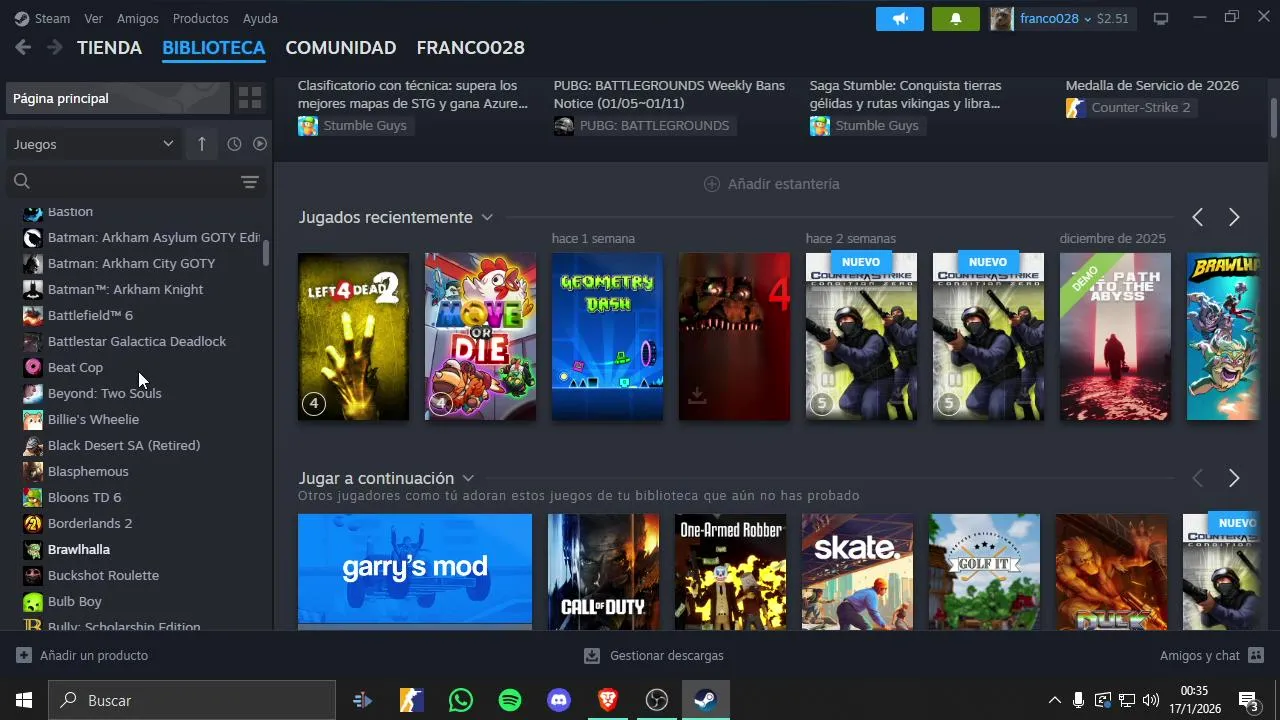Viewport: 1280px width, 720px height.
Task: Select the Bloons TD 6 icon
Action: (x=33, y=497)
